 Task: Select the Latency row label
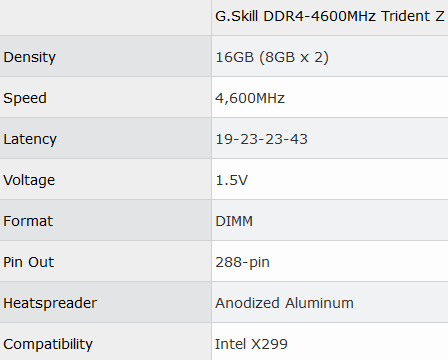pos(30,139)
